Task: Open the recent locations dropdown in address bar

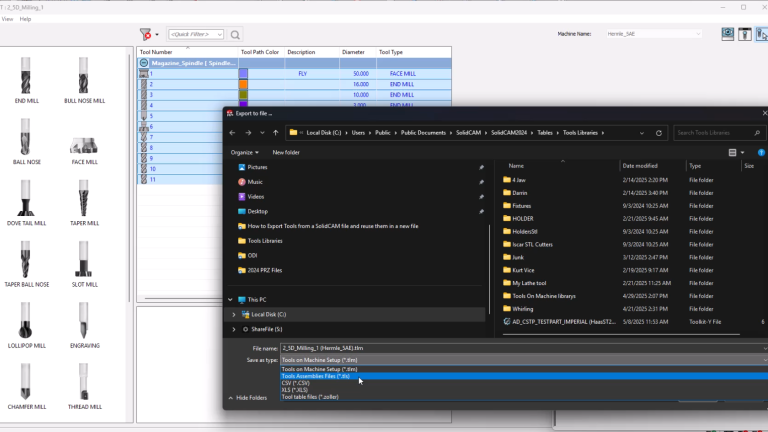Action: click(642, 133)
